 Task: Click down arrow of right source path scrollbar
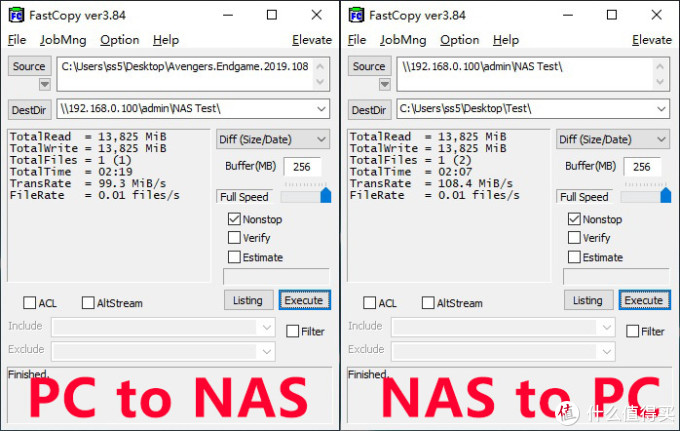pos(660,82)
